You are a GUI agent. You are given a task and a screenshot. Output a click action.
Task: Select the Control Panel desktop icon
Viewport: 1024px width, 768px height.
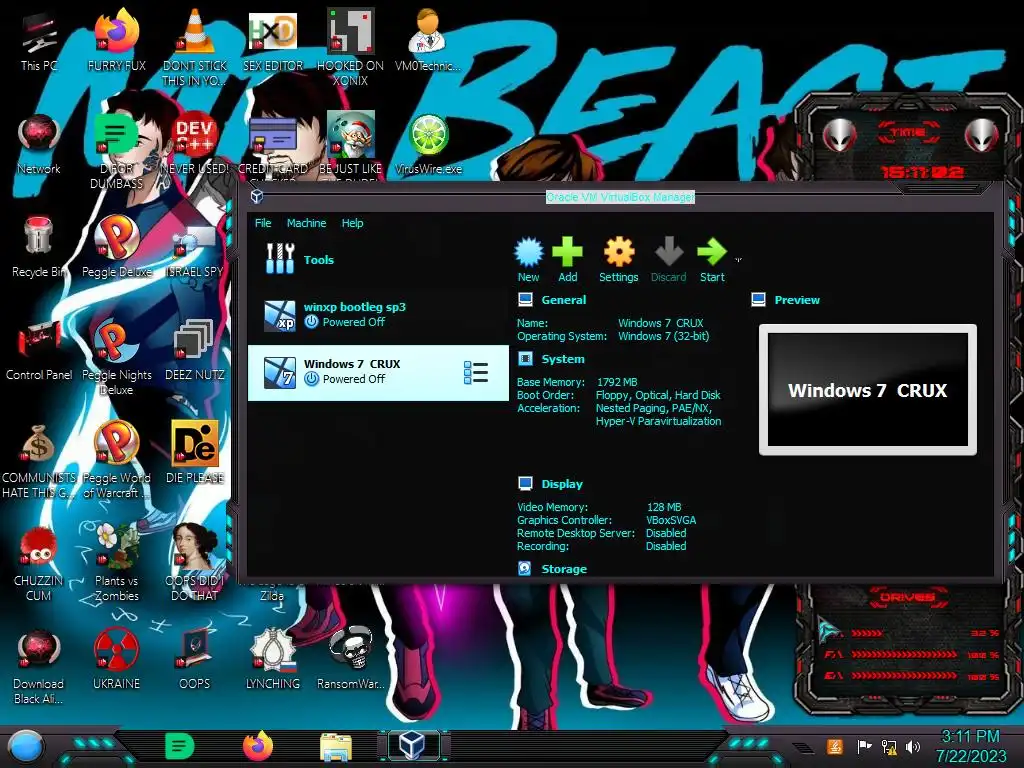click(x=39, y=351)
